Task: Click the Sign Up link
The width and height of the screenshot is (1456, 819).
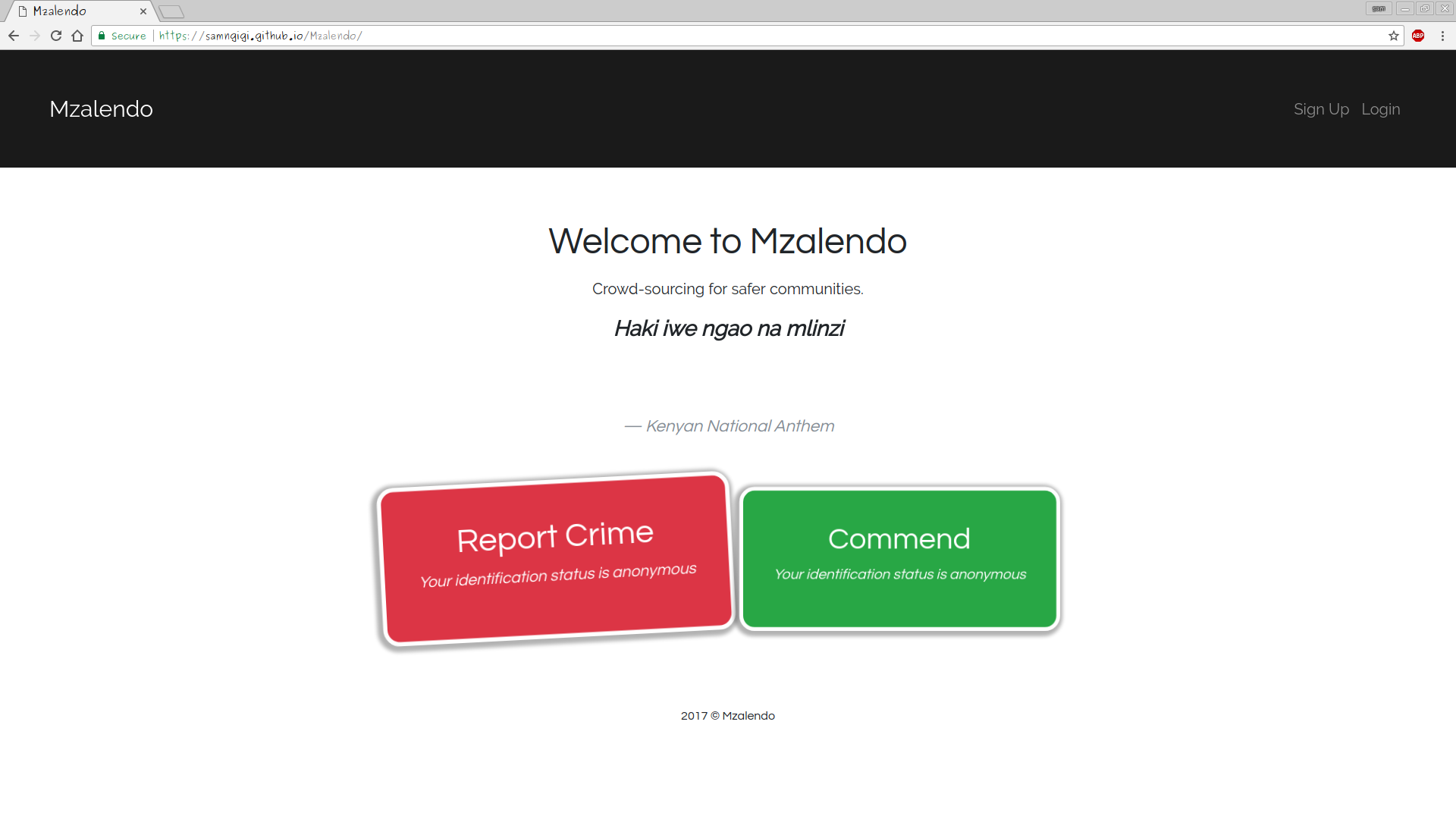Action: click(1321, 109)
